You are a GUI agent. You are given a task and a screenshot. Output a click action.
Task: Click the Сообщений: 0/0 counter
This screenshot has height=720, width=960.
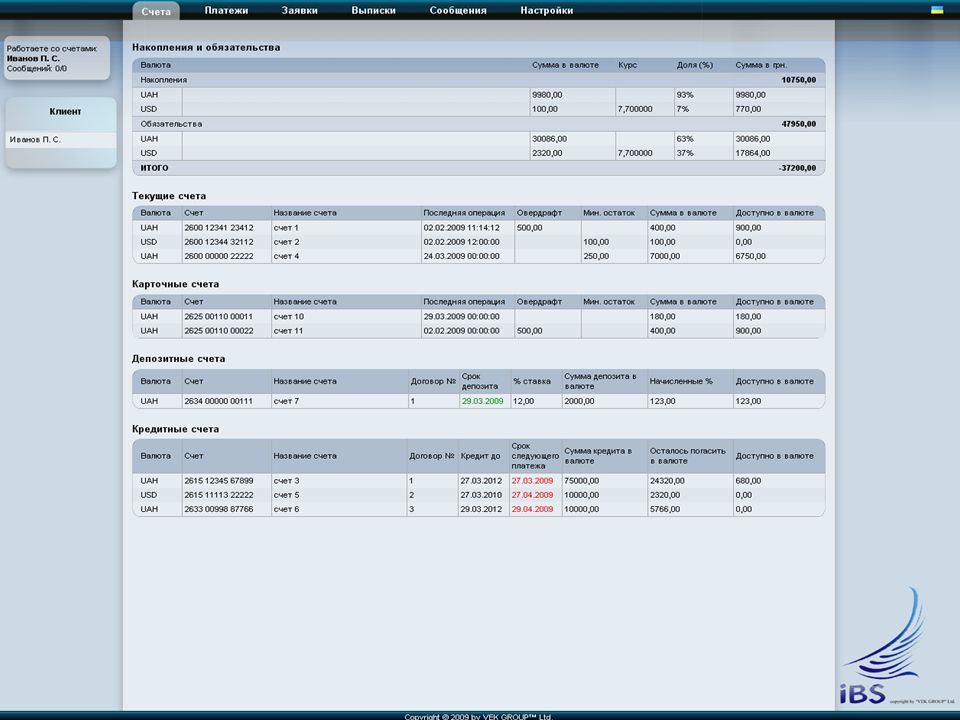37,69
